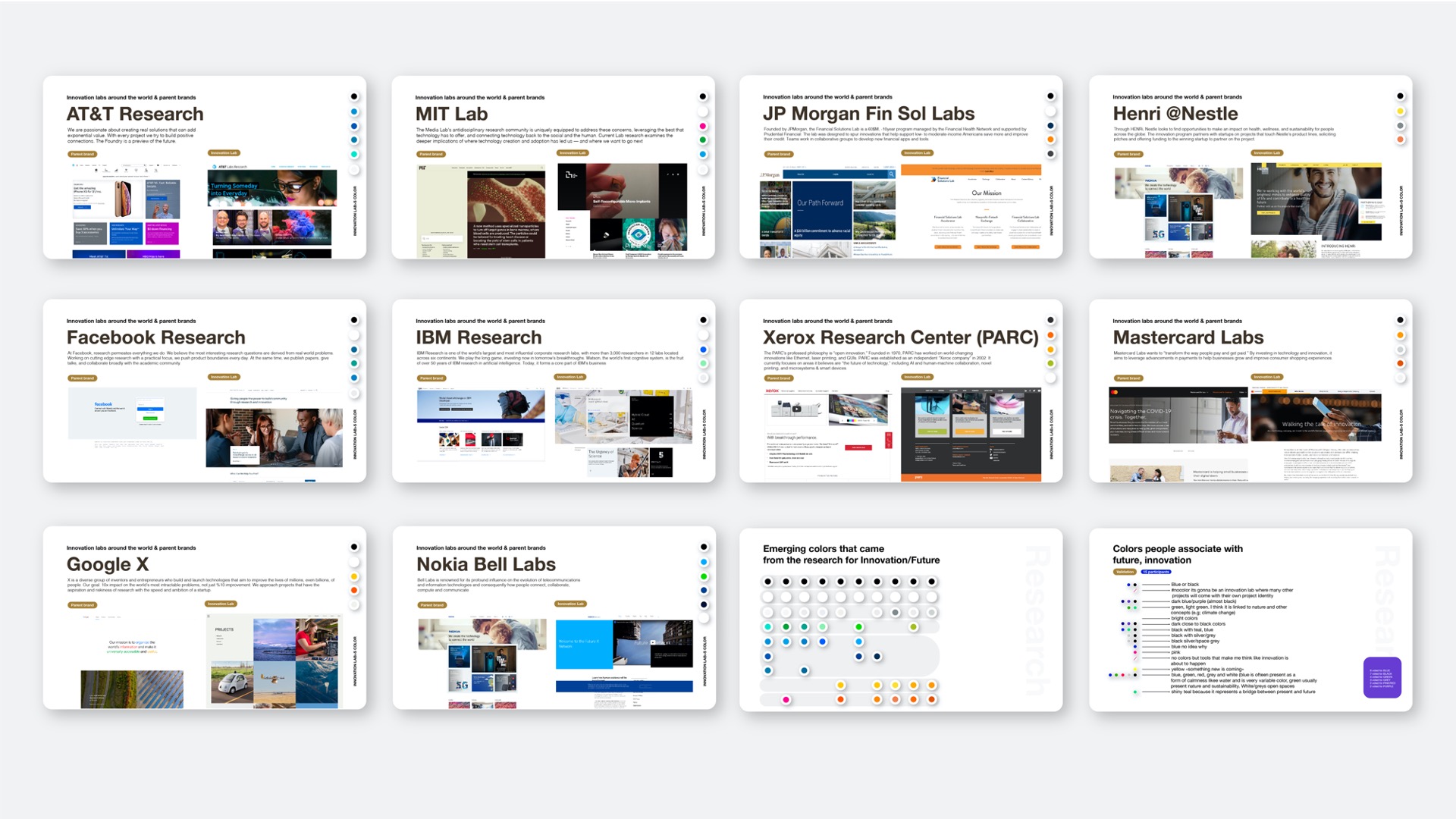Pick the light green swatch on IBM Research slide
This screenshot has width=1456, height=819.
[703, 364]
